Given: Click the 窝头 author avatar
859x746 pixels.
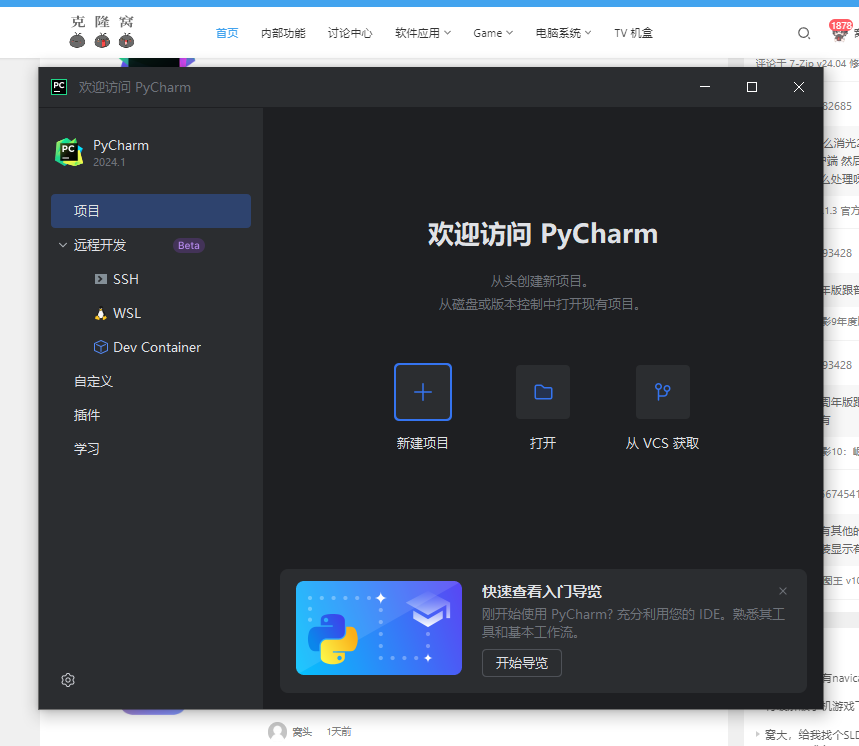Looking at the screenshot, I should [277, 731].
